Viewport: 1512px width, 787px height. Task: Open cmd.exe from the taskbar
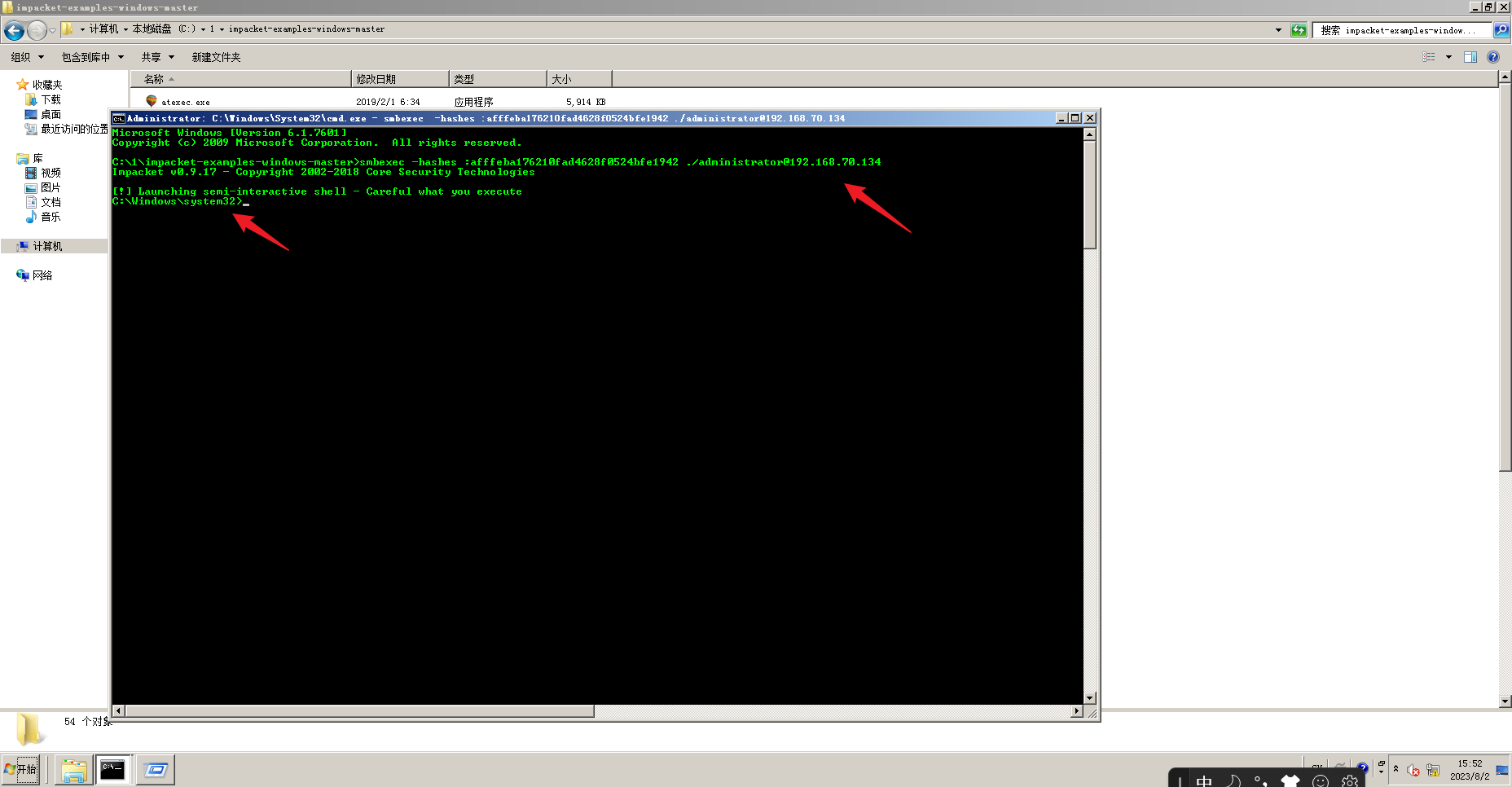[x=113, y=769]
